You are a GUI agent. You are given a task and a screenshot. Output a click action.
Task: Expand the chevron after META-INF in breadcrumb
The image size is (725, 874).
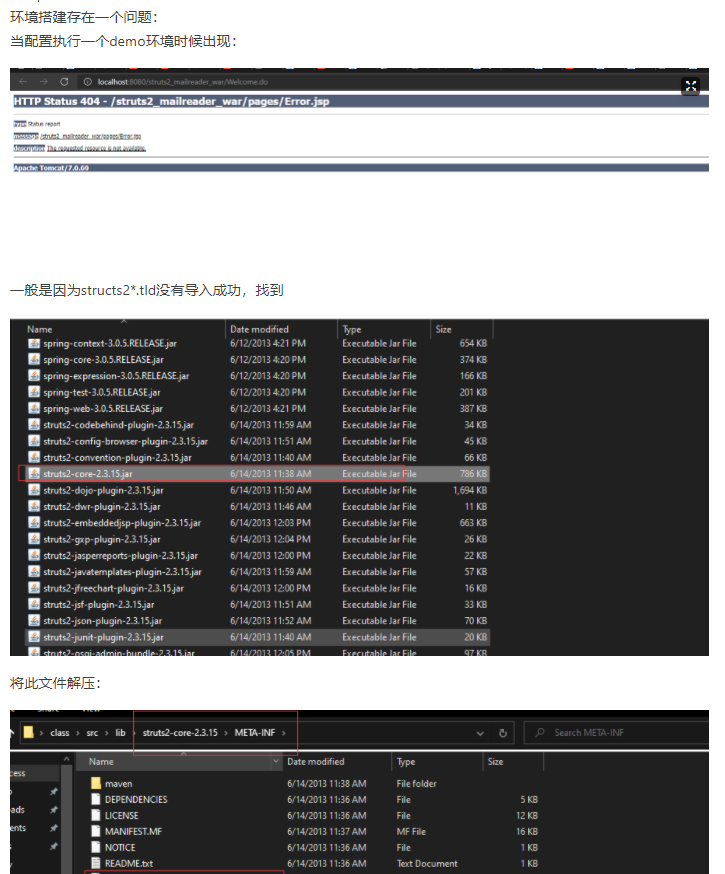[x=284, y=733]
